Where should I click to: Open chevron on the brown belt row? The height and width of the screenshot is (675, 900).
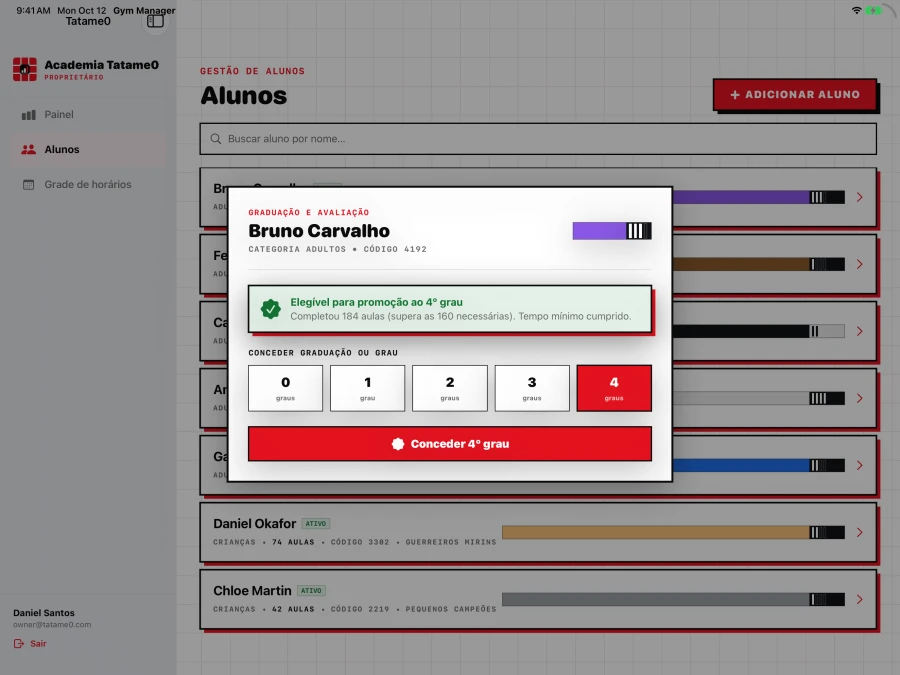860,265
